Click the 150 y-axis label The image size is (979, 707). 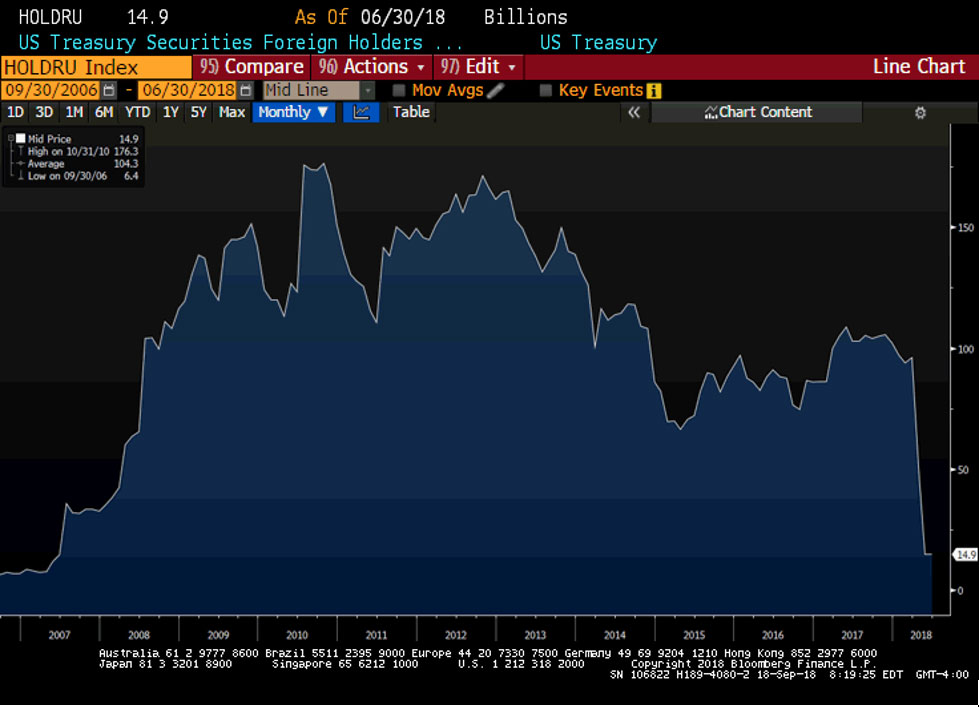(966, 228)
